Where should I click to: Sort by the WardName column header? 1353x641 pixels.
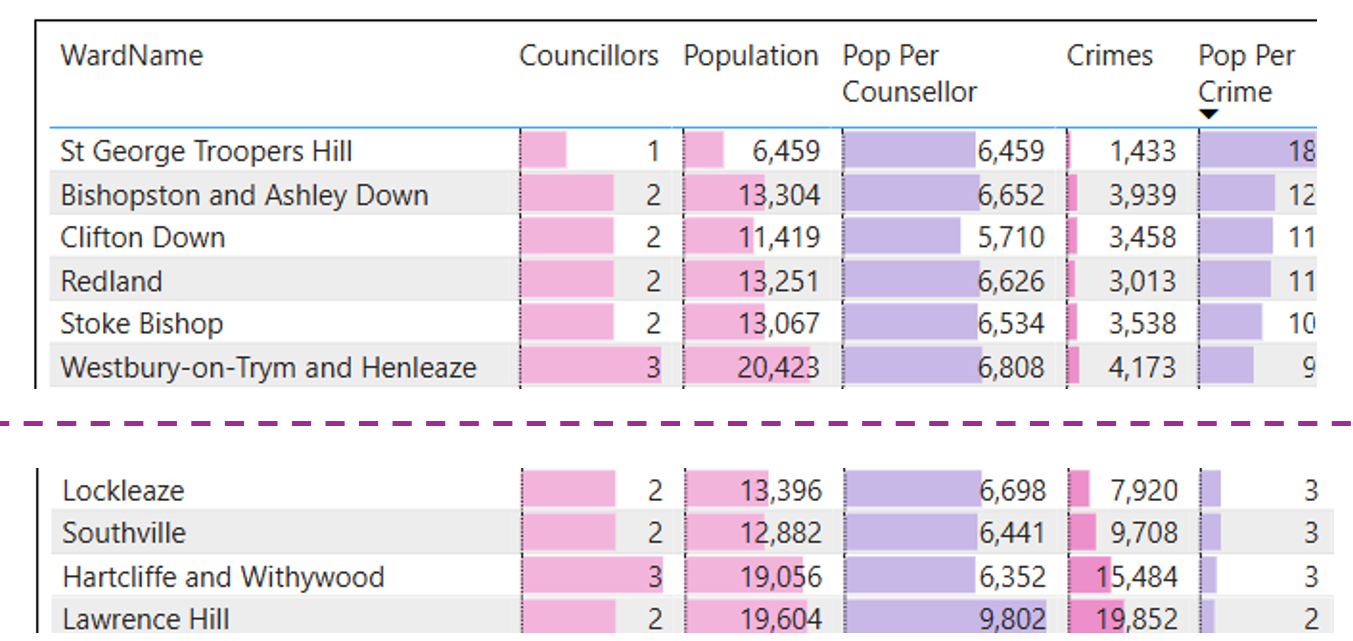click(x=131, y=55)
